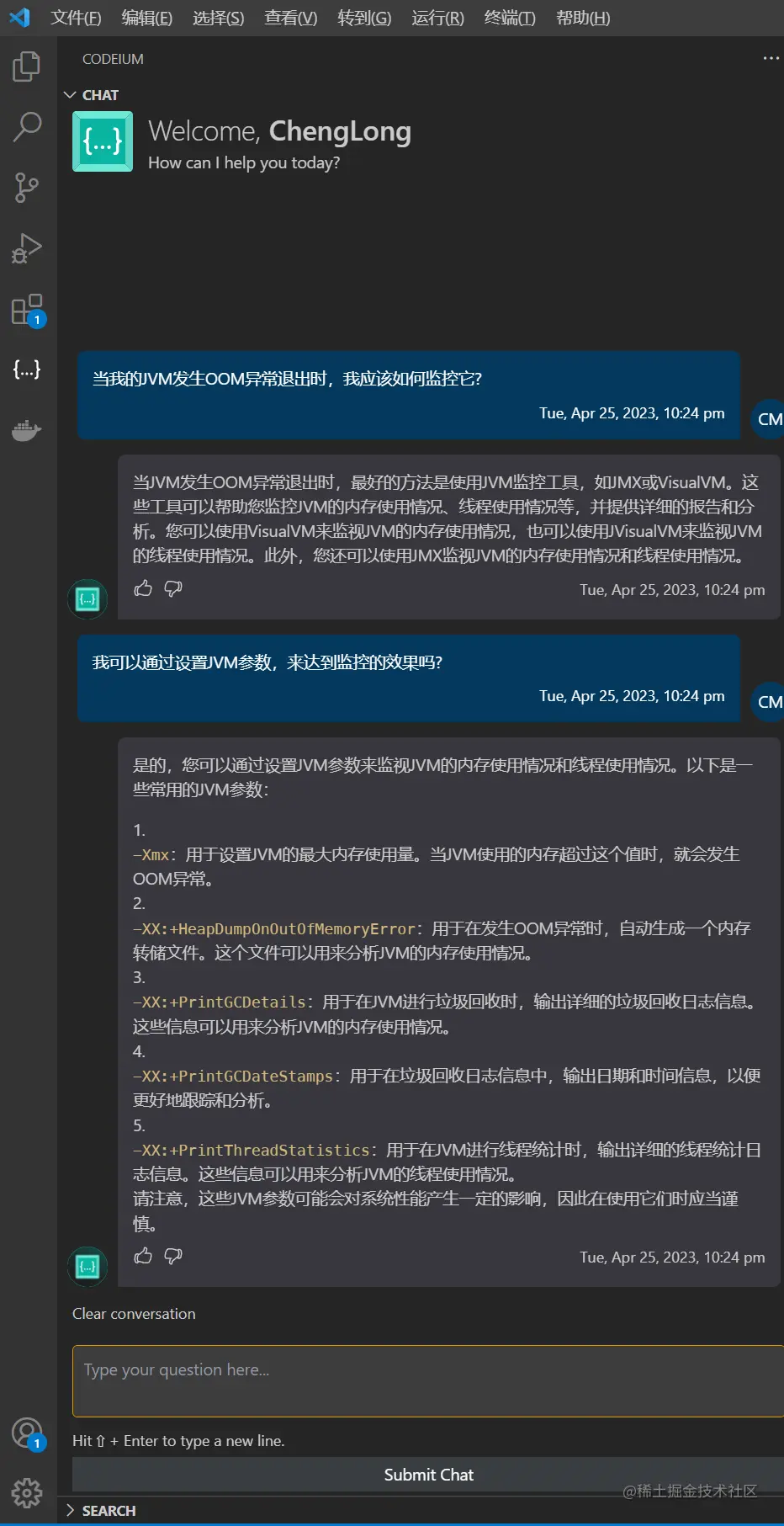Open the Search view in activity bar
The image size is (784, 1526).
point(27,127)
